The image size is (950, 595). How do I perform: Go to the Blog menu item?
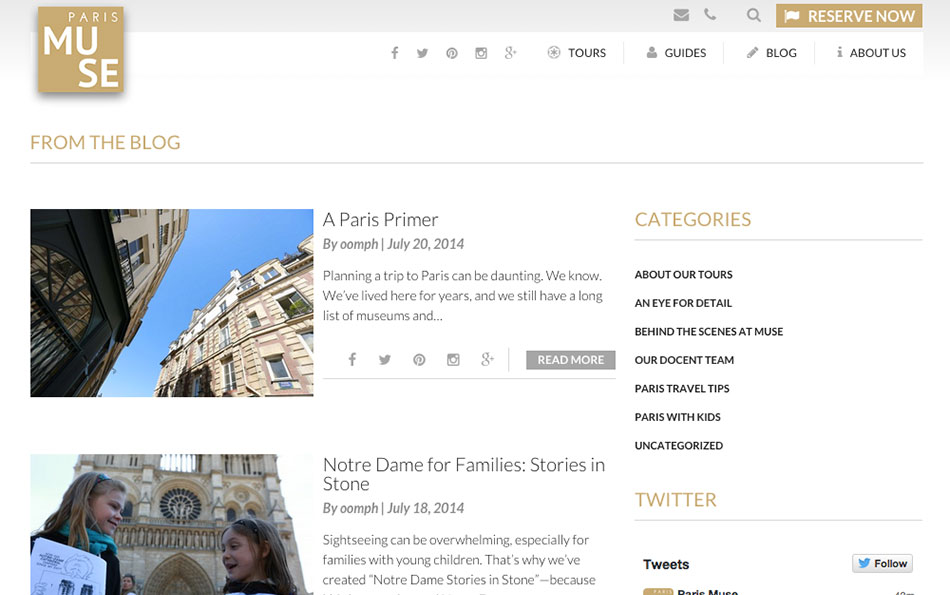(x=772, y=53)
